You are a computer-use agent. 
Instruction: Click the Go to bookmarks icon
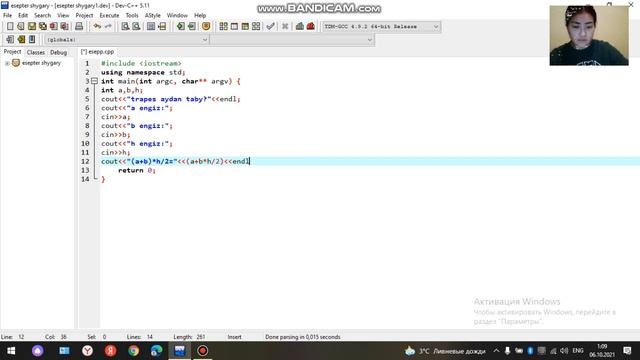(32, 40)
